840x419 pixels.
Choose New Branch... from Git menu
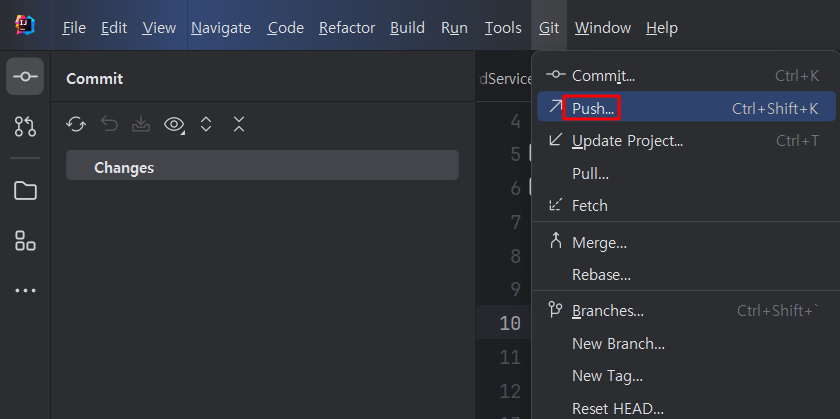[x=686, y=343]
